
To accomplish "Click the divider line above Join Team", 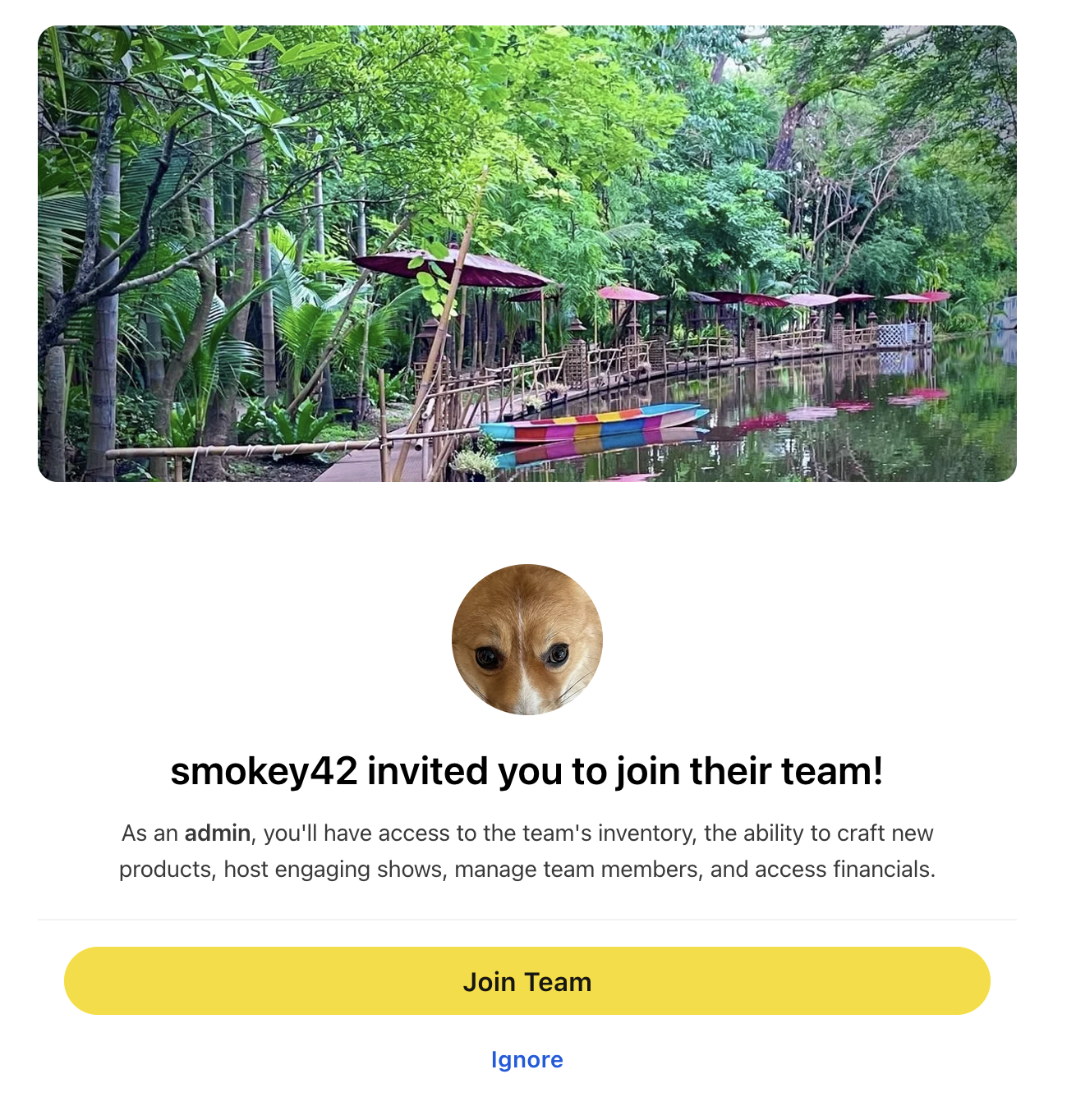I will pos(527,920).
